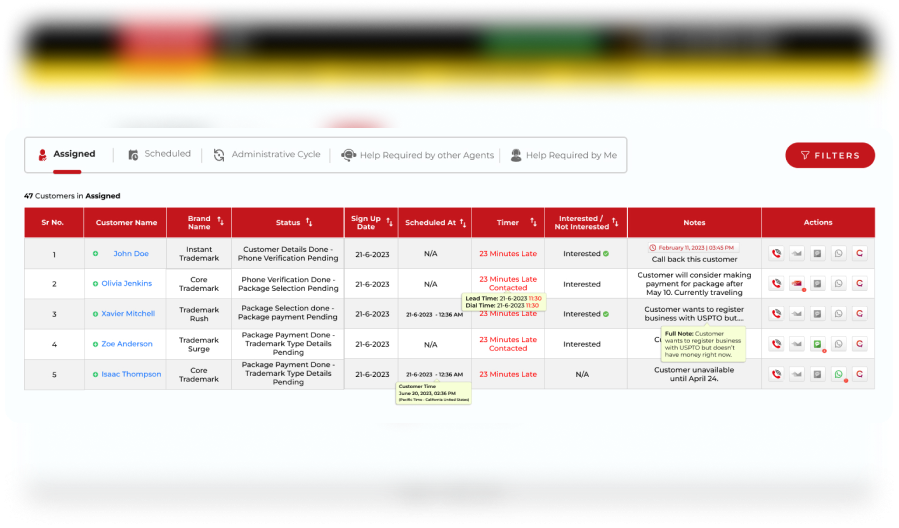899x528 pixels.
Task: Open WhatsApp chat for Isaac Thompson
Action: point(839,374)
